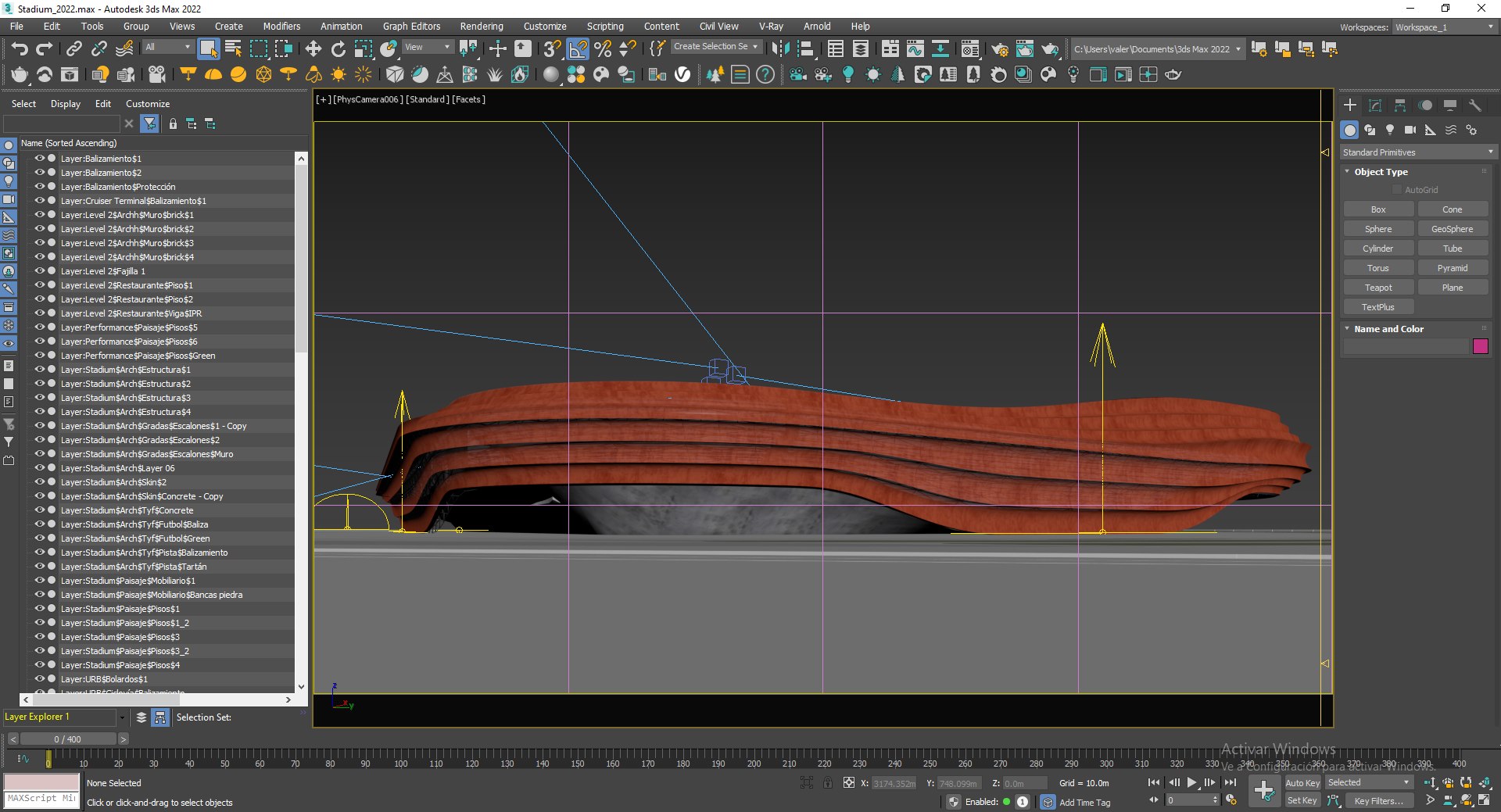Image resolution: width=1501 pixels, height=812 pixels.
Task: Hide layer Balizamiento$1 with its eye icon
Action: (39, 158)
